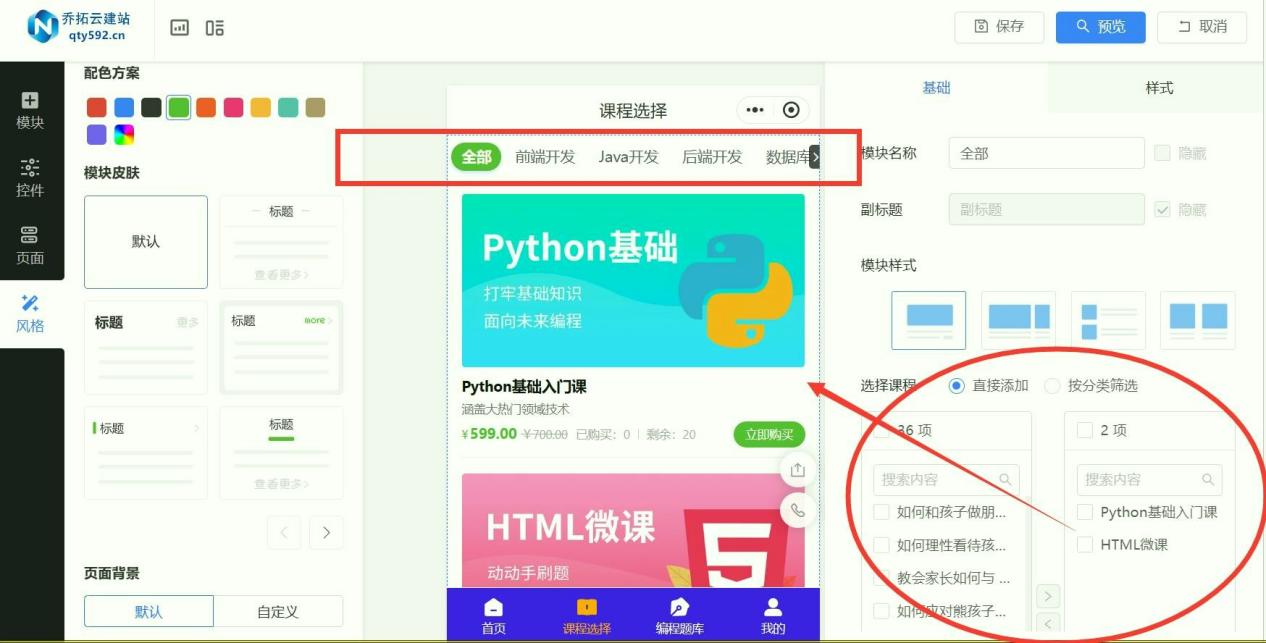Select the 前端开发 category tab

tap(545, 157)
